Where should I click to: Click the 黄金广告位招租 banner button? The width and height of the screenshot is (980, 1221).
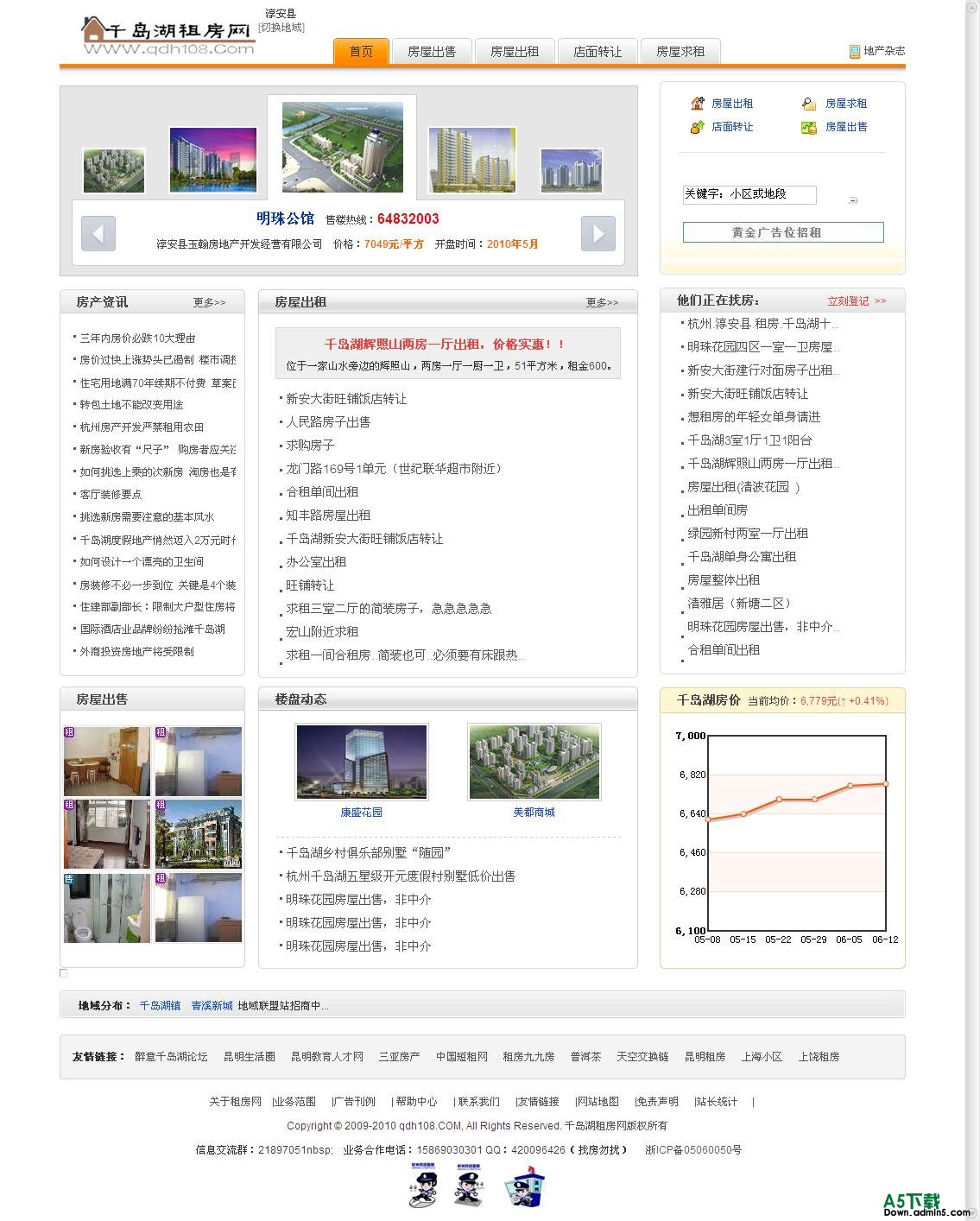click(783, 232)
